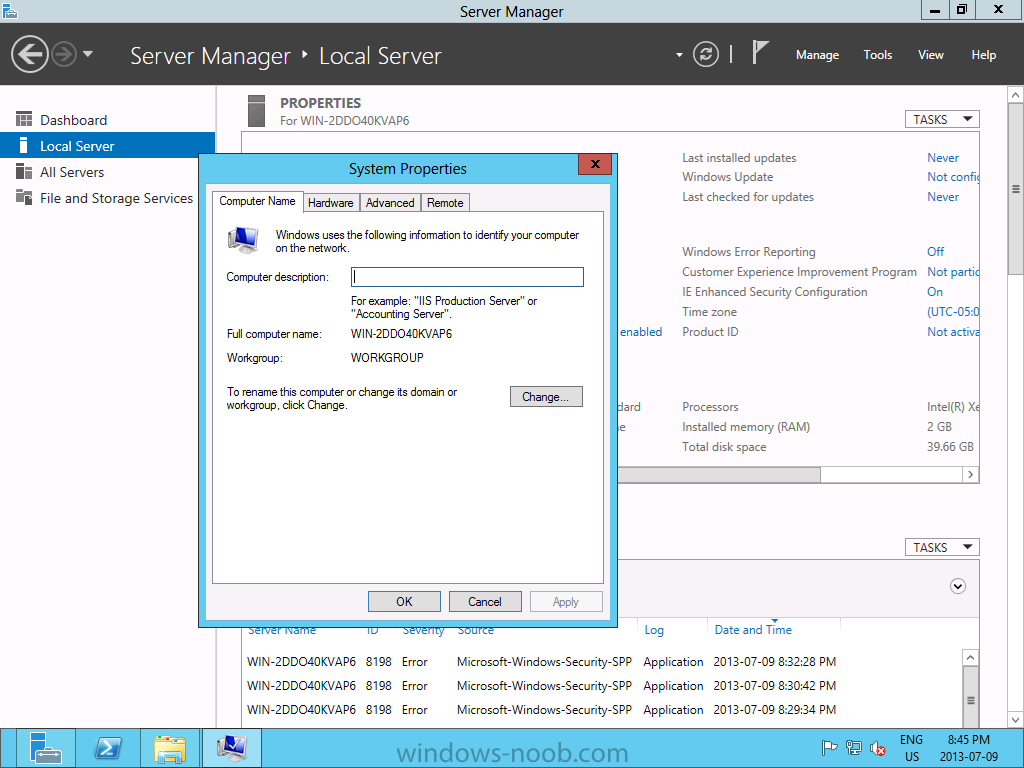This screenshot has width=1024, height=768.
Task: Select All Servers in the navigation pane
Action: pos(108,172)
